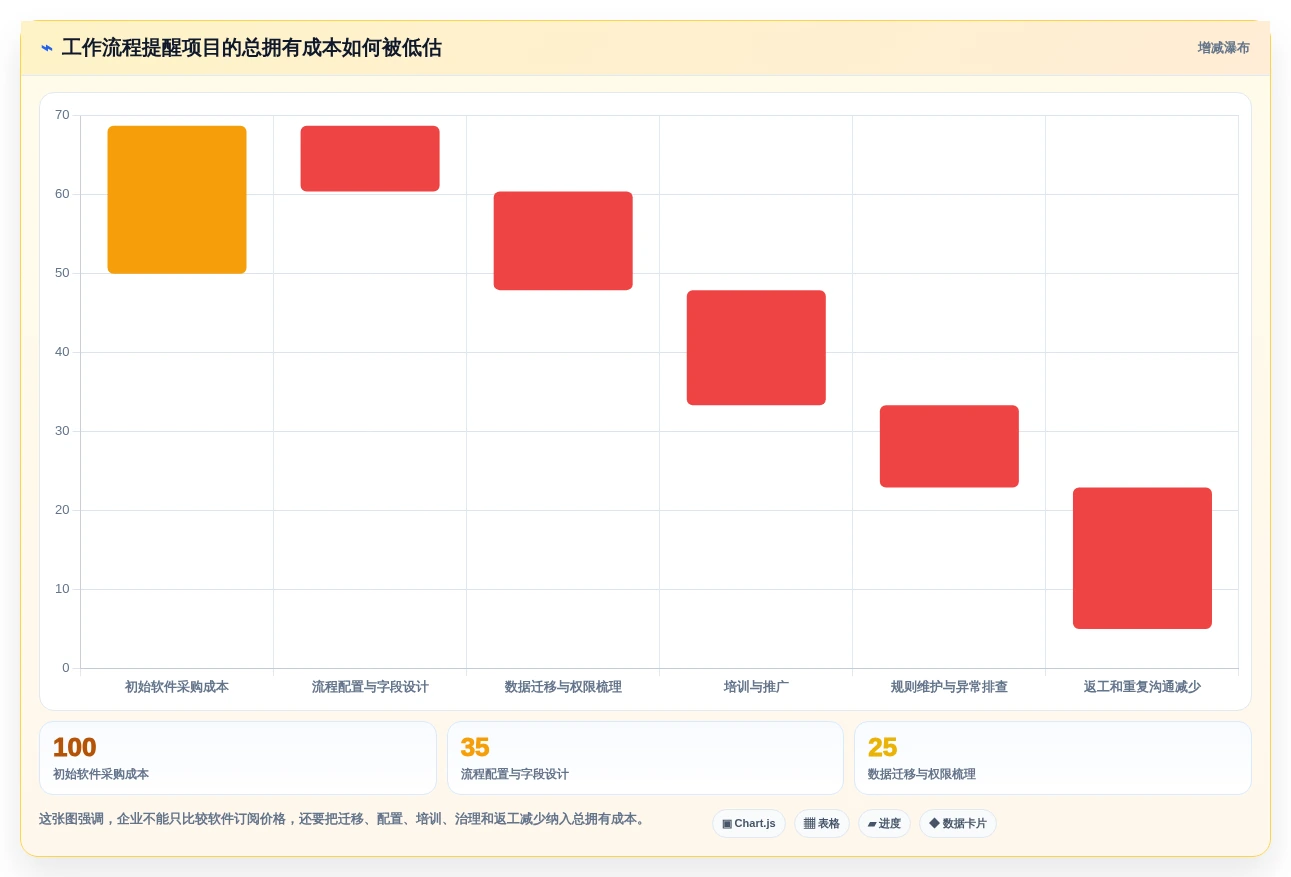Click the red 返工和重复沟通减少 bar
The height and width of the screenshot is (877, 1291).
1142,558
